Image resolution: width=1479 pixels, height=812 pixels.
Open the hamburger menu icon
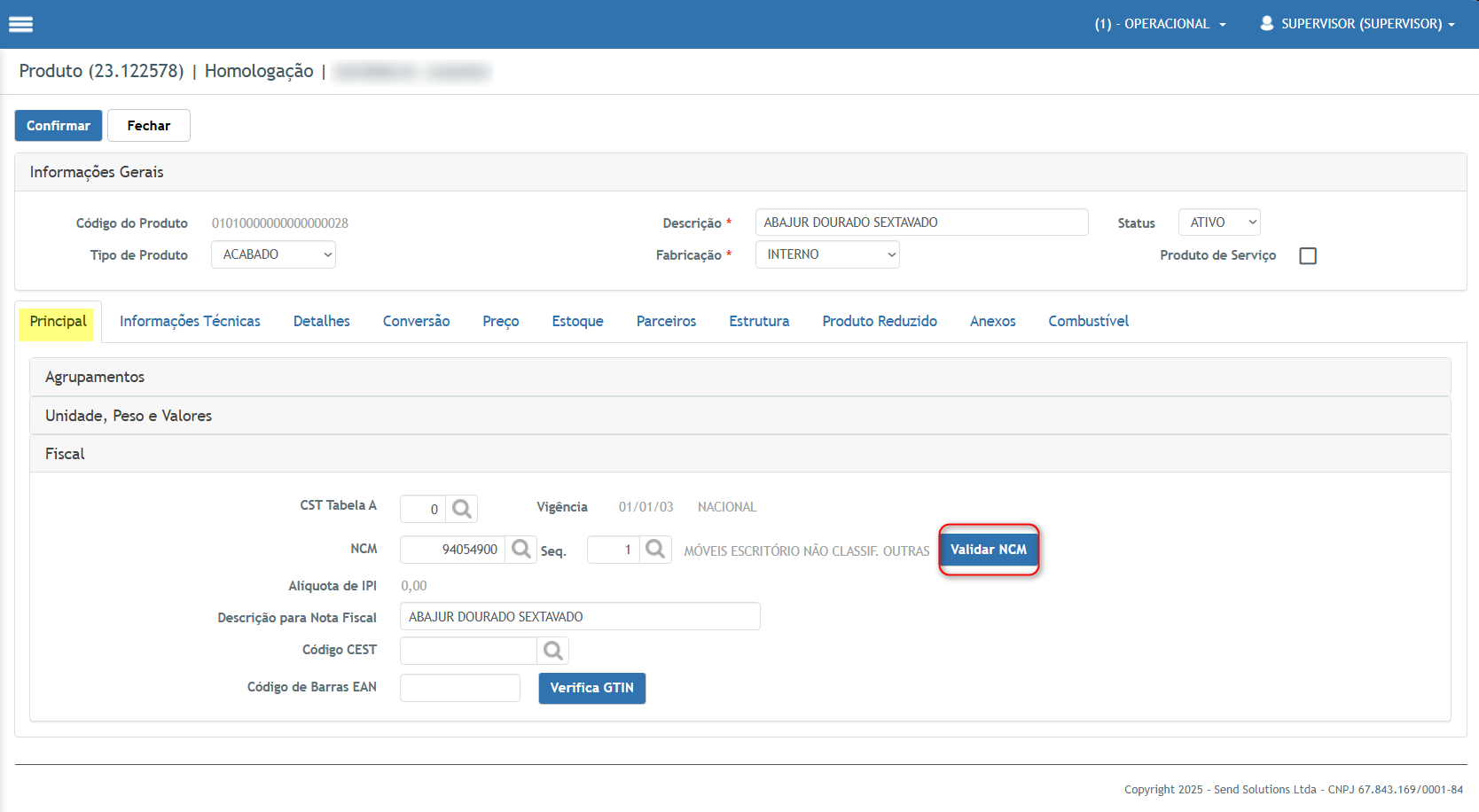[x=20, y=24]
